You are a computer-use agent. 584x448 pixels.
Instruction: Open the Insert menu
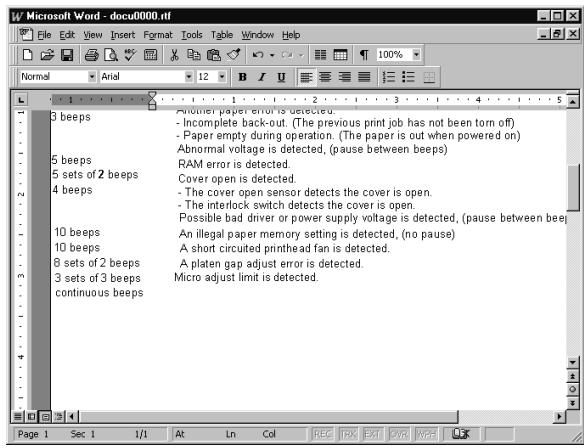pos(123,35)
